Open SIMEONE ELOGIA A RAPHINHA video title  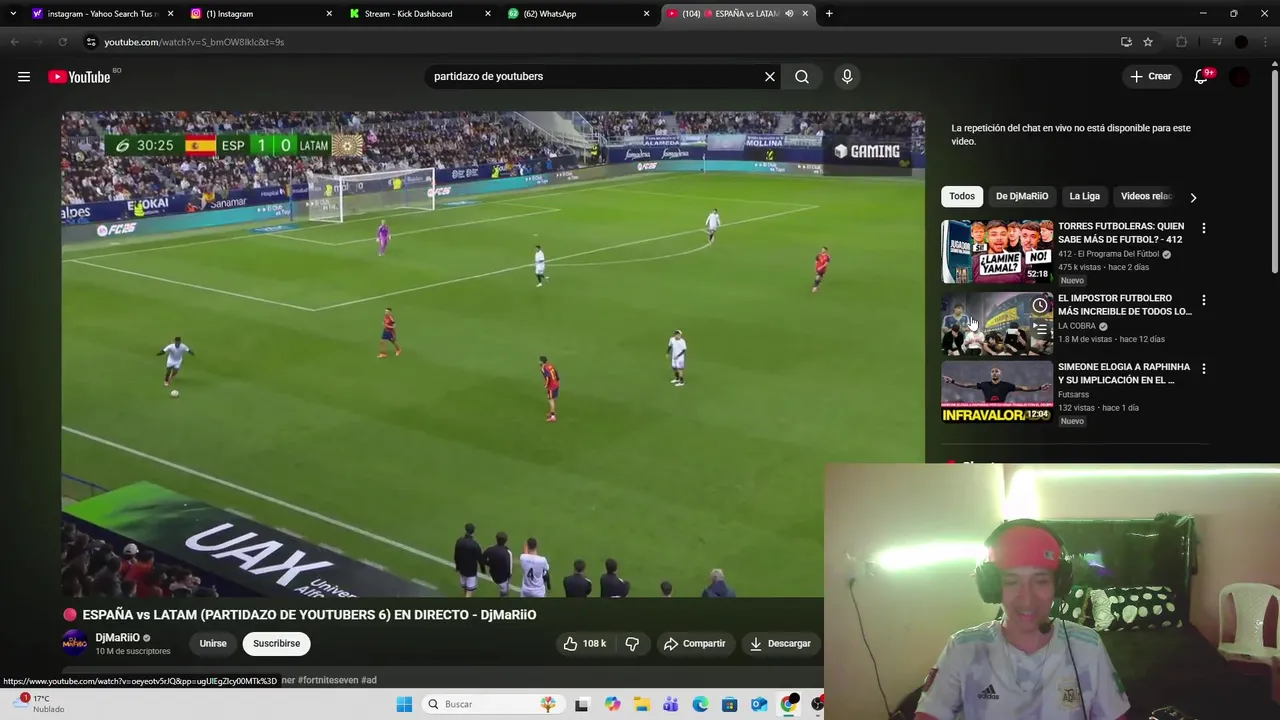(1124, 374)
